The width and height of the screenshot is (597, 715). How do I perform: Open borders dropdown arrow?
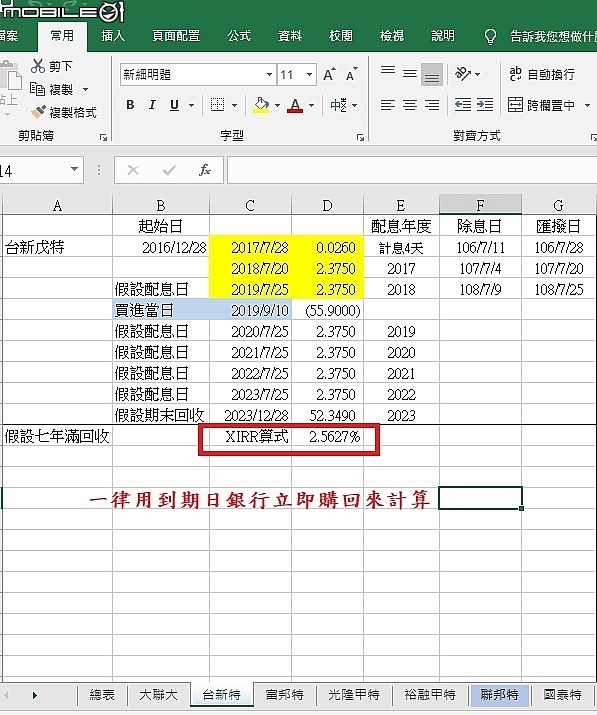click(x=234, y=105)
